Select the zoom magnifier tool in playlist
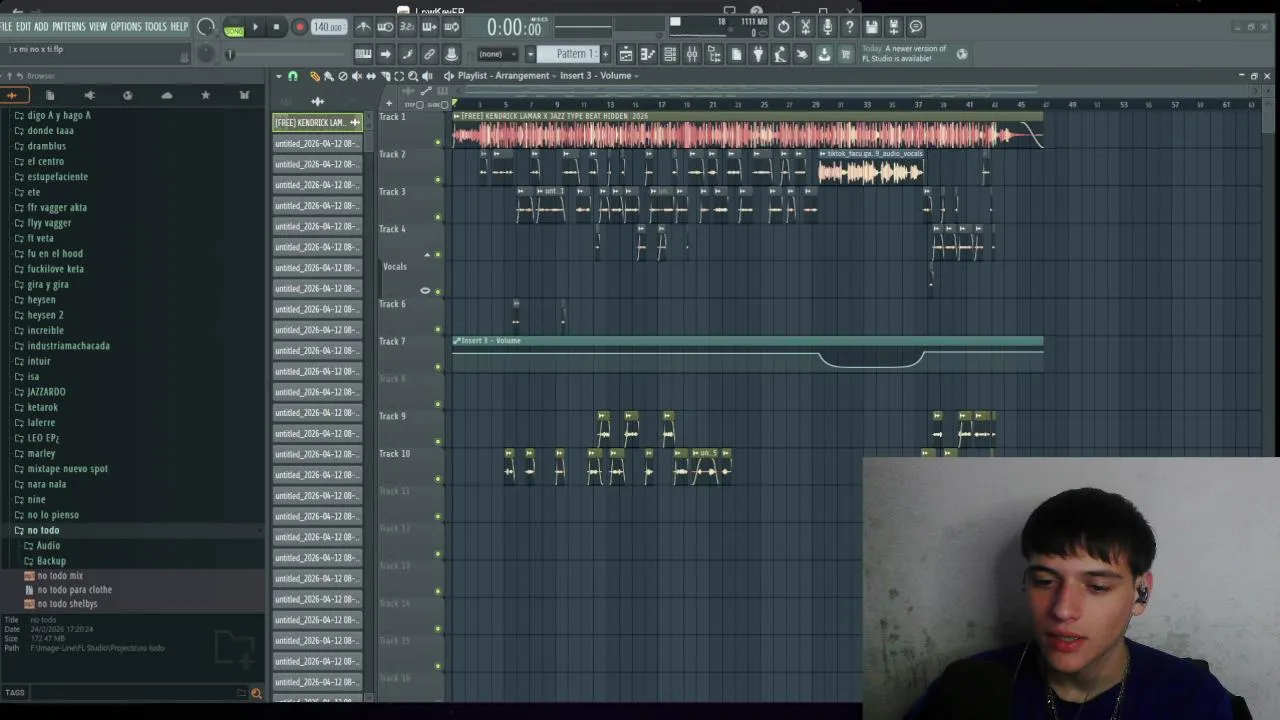Image resolution: width=1280 pixels, height=720 pixels. (x=412, y=76)
